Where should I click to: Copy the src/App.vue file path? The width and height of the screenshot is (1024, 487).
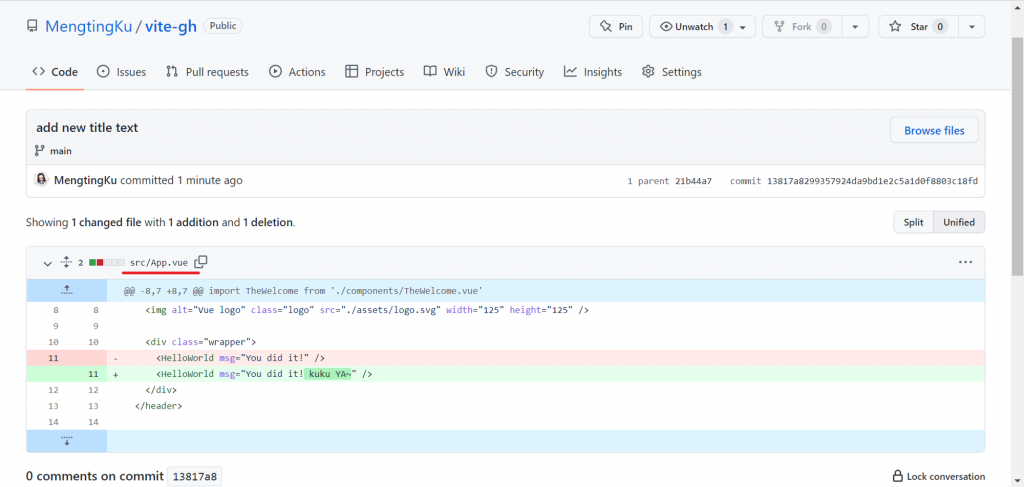(x=201, y=262)
